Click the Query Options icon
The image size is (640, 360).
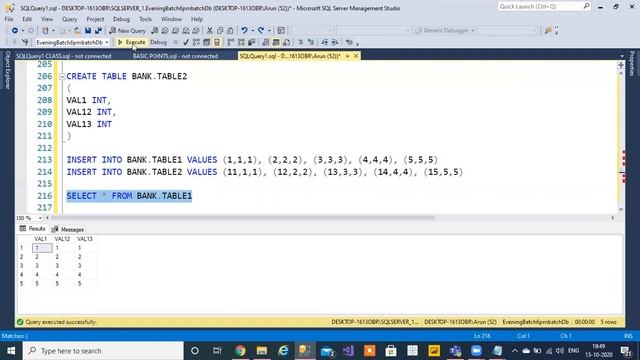pyautogui.click(x=207, y=42)
